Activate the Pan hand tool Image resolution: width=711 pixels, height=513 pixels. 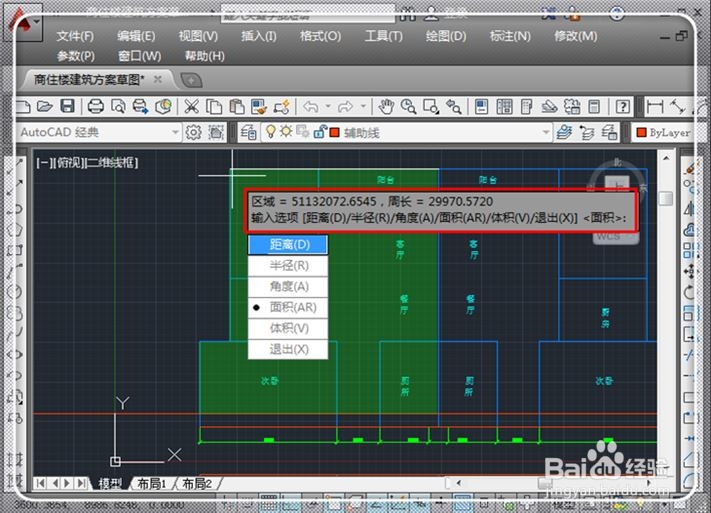[386, 107]
